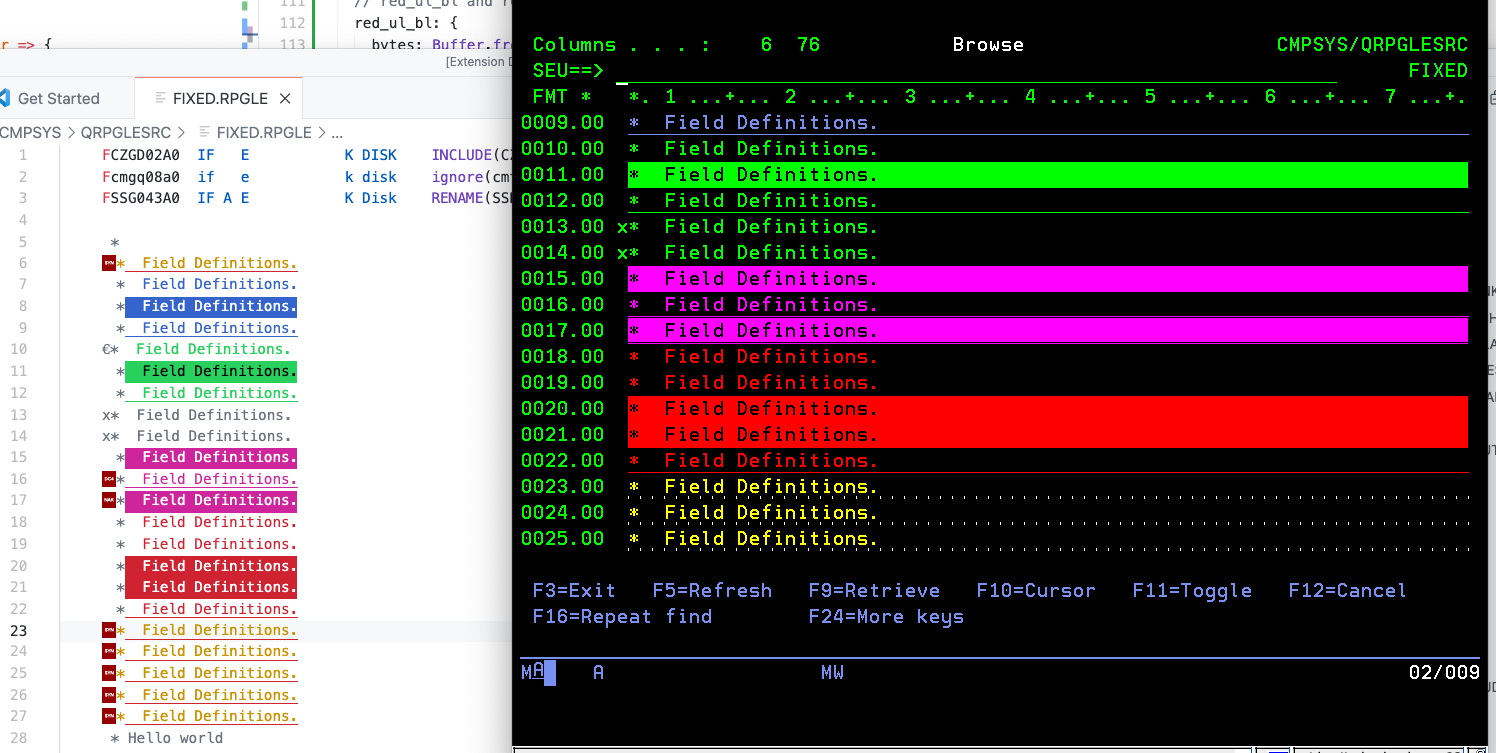Screen dimensions: 1496x753
Task: Click the red marker icon on editor line 27
Action: pyautogui.click(x=108, y=716)
